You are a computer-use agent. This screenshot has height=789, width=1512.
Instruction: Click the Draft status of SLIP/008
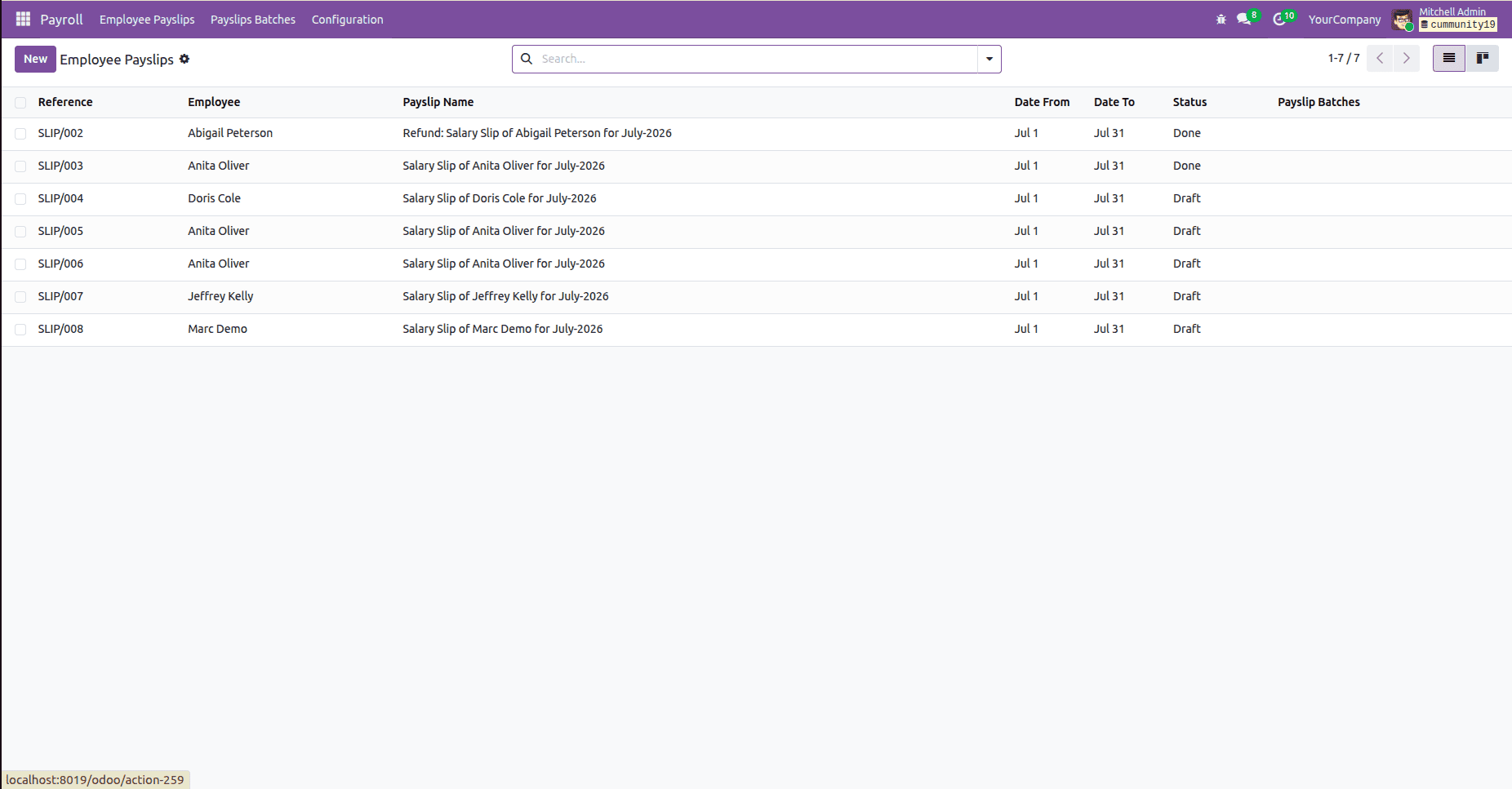(x=1187, y=329)
